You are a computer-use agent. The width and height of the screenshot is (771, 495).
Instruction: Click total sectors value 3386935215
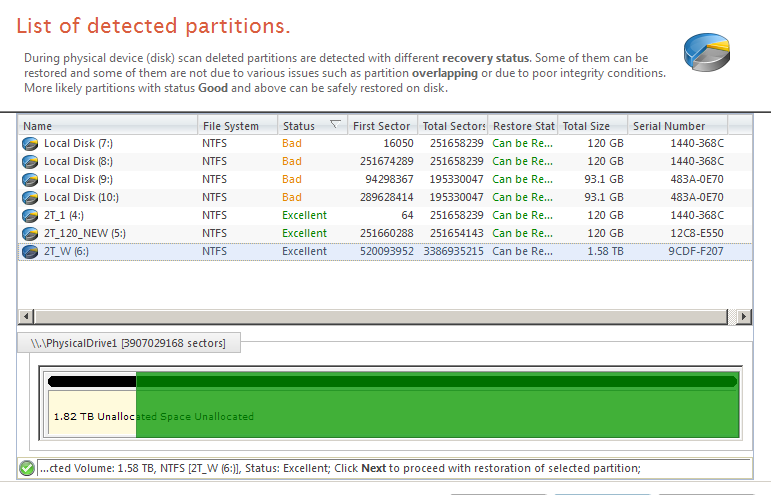[453, 252]
